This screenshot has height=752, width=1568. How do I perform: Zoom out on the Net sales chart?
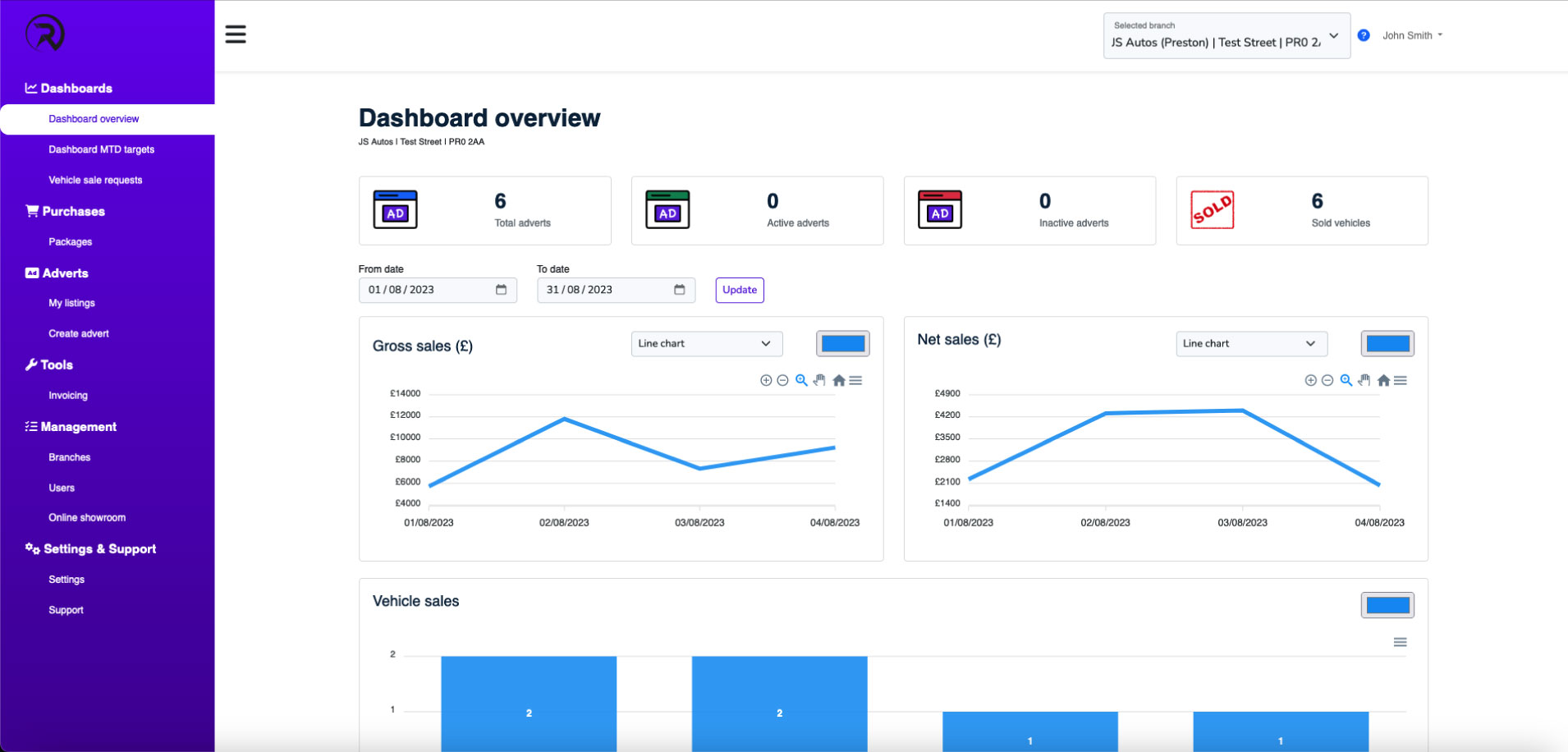point(1328,380)
